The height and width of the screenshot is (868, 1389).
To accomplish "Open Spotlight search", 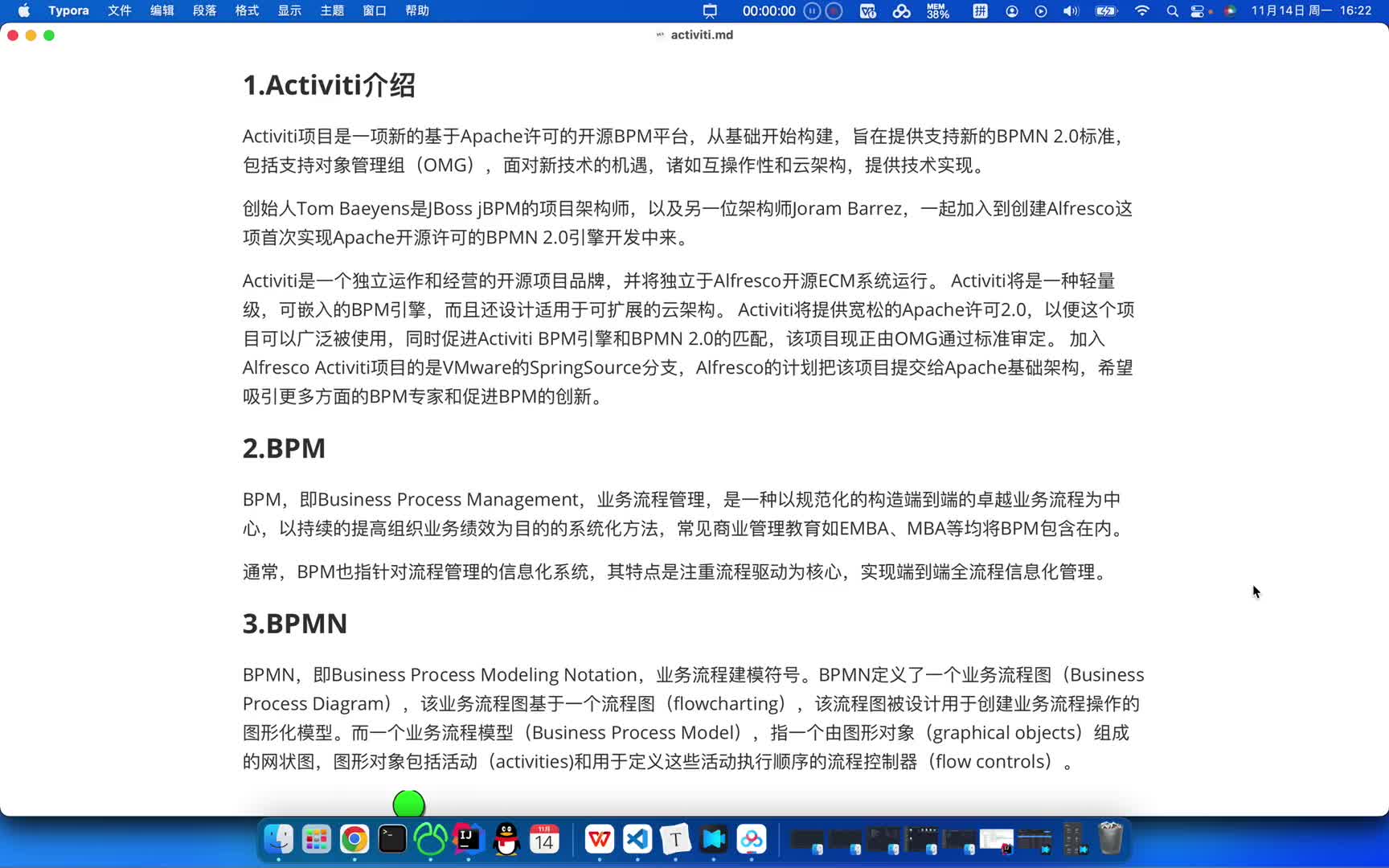I will pyautogui.click(x=1172, y=10).
